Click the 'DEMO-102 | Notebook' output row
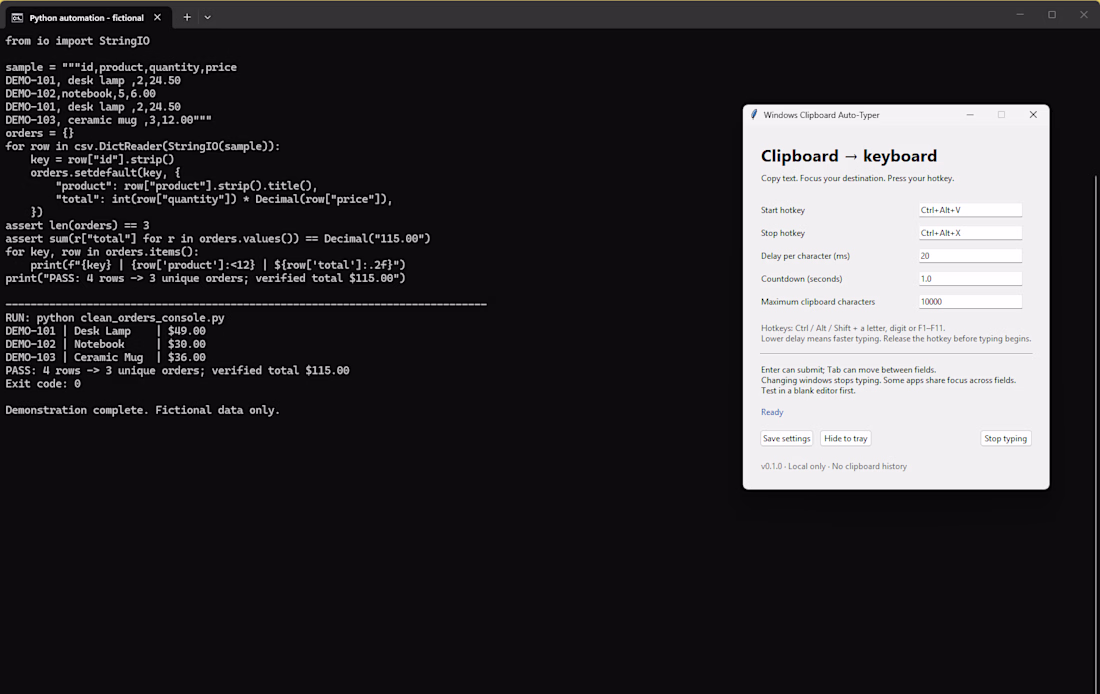Viewport: 1100px width, 694px height. tap(105, 345)
